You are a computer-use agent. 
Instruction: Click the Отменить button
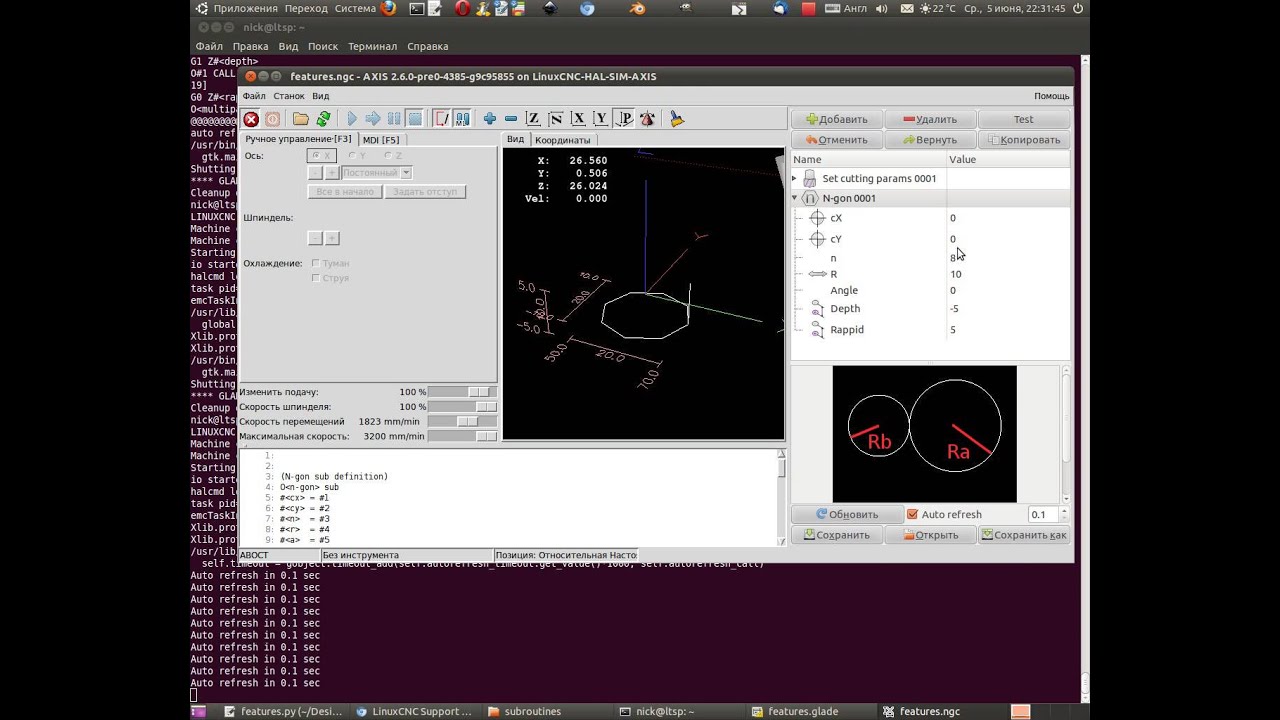point(837,140)
